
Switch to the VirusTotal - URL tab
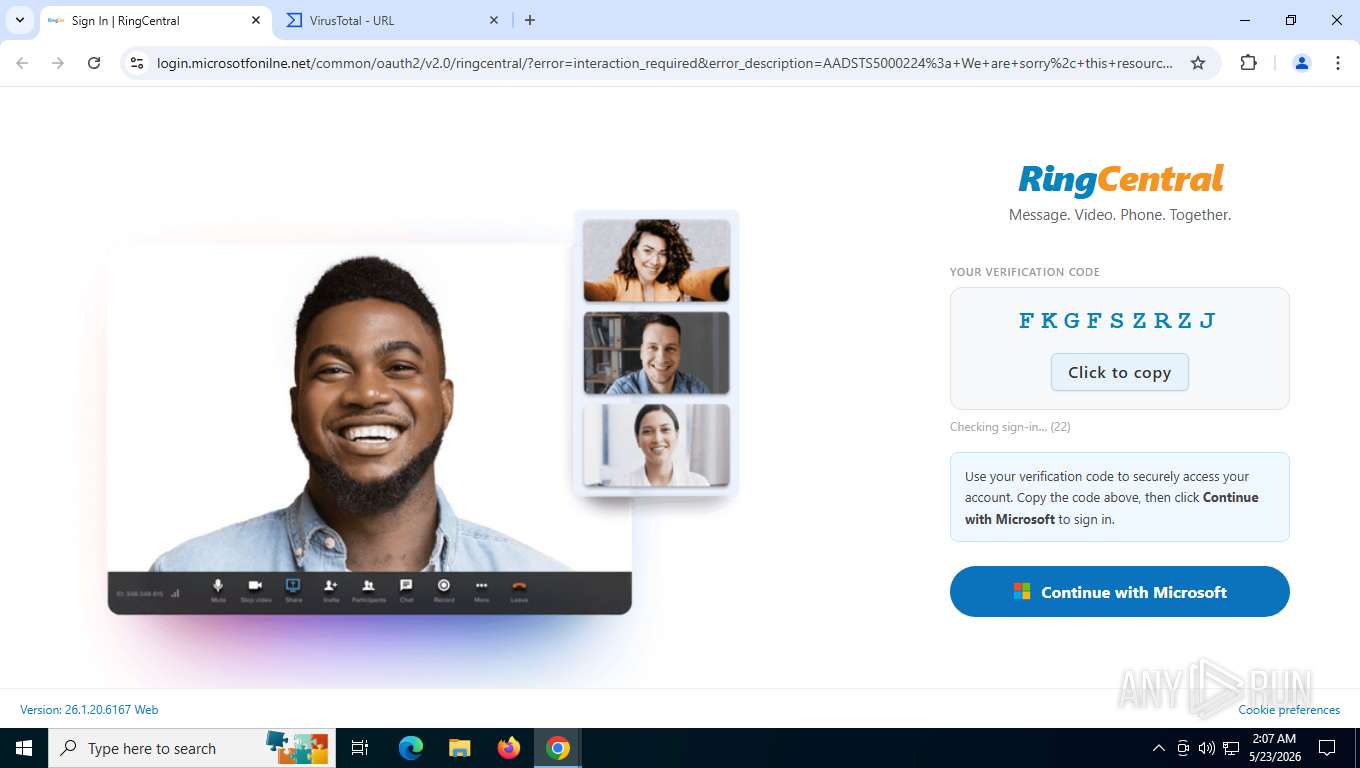coord(393,20)
